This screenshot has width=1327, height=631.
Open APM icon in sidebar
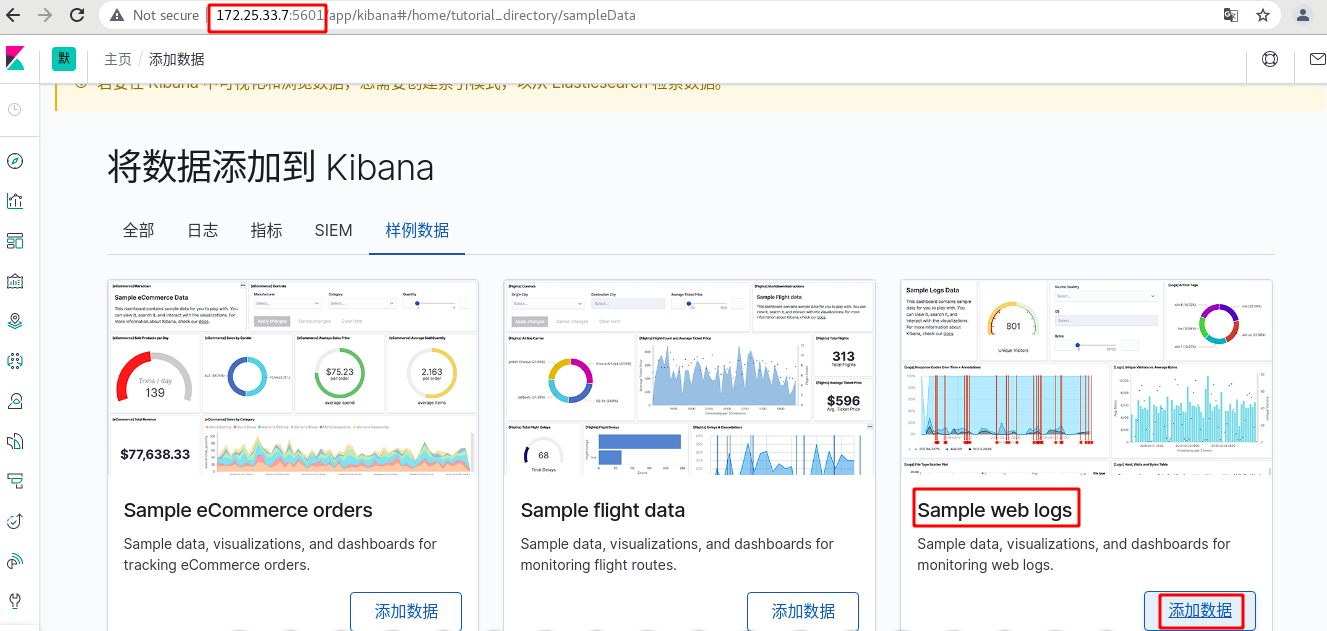point(15,481)
